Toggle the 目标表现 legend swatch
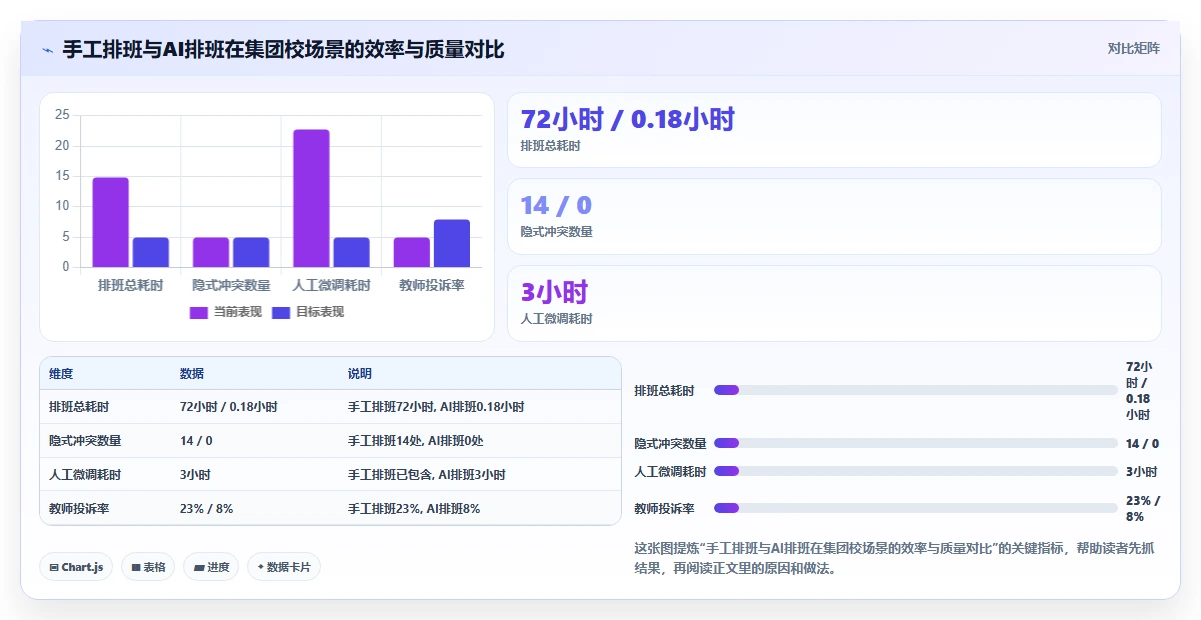Viewport: 1201px width, 620px height. click(x=281, y=312)
